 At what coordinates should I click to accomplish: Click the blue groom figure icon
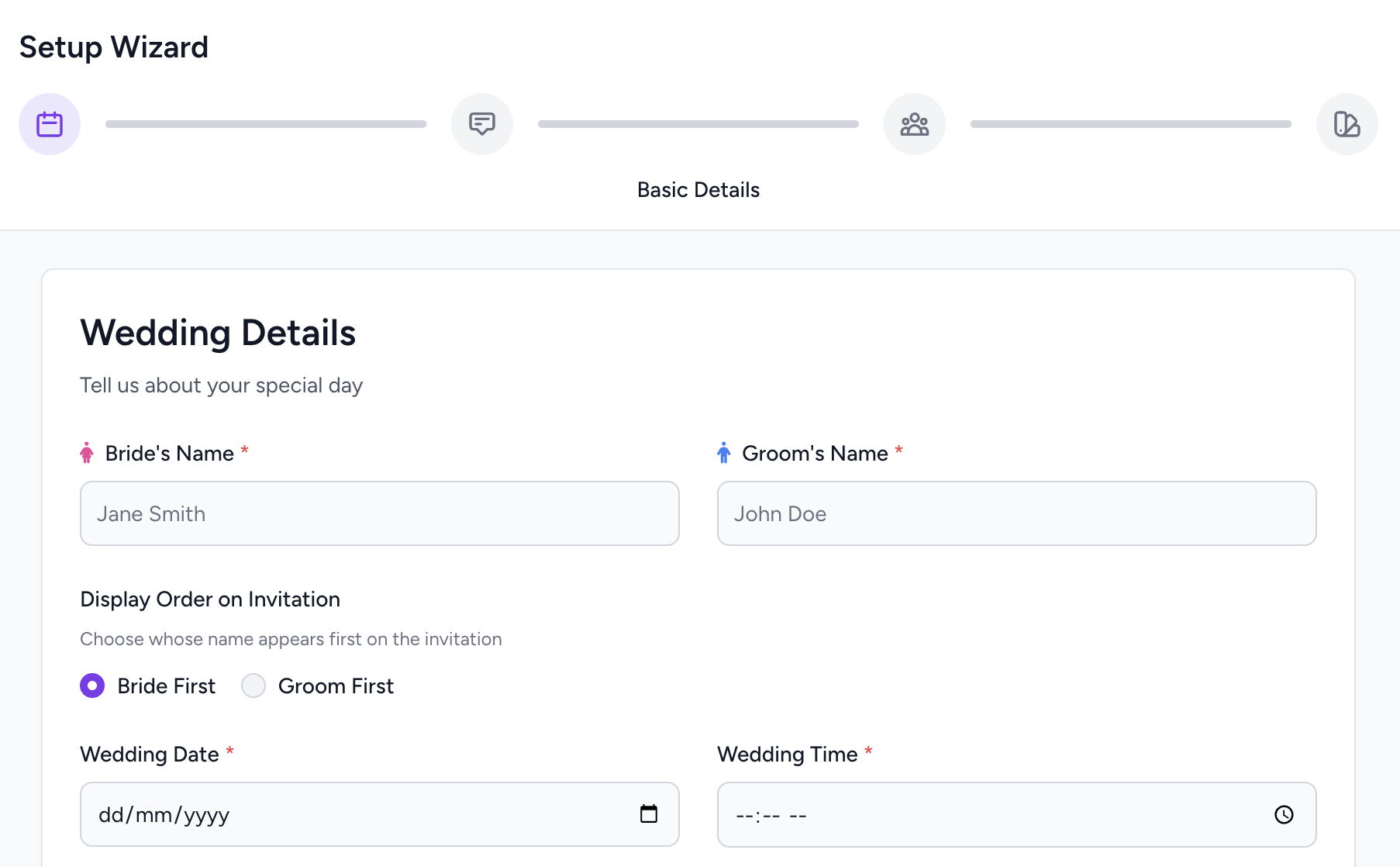click(724, 453)
